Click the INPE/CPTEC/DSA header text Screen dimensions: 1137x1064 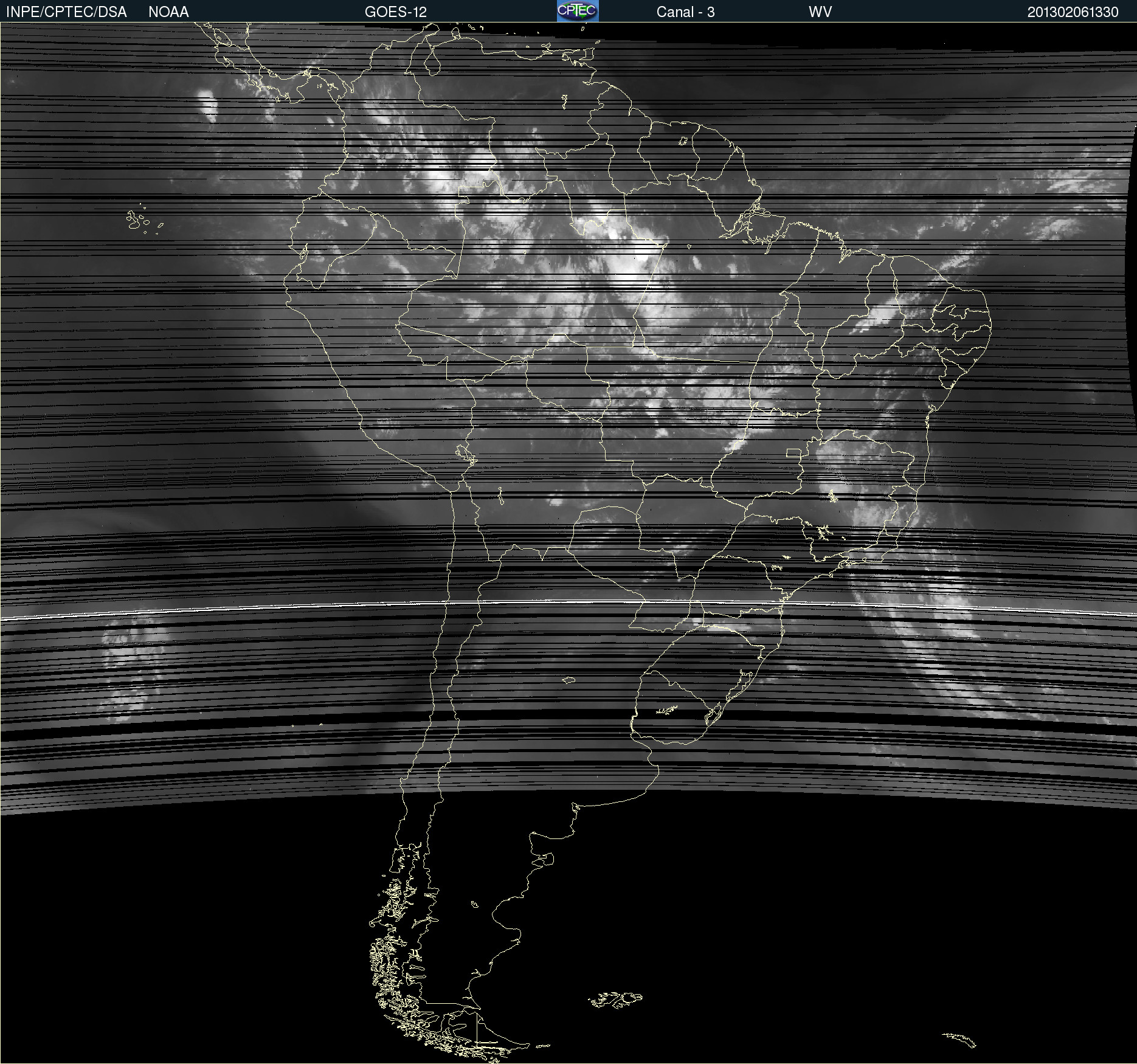66,12
